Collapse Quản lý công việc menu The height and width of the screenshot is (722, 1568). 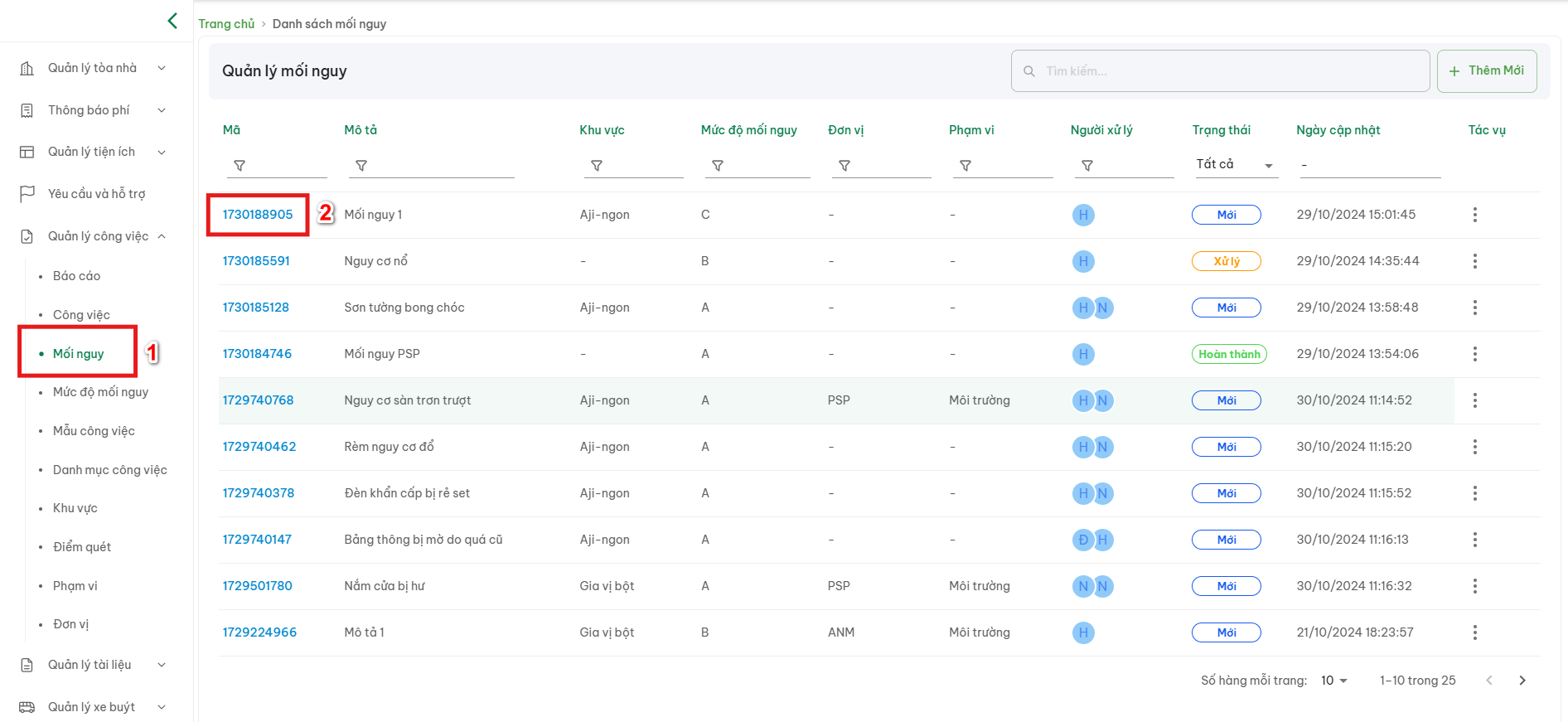[x=162, y=236]
